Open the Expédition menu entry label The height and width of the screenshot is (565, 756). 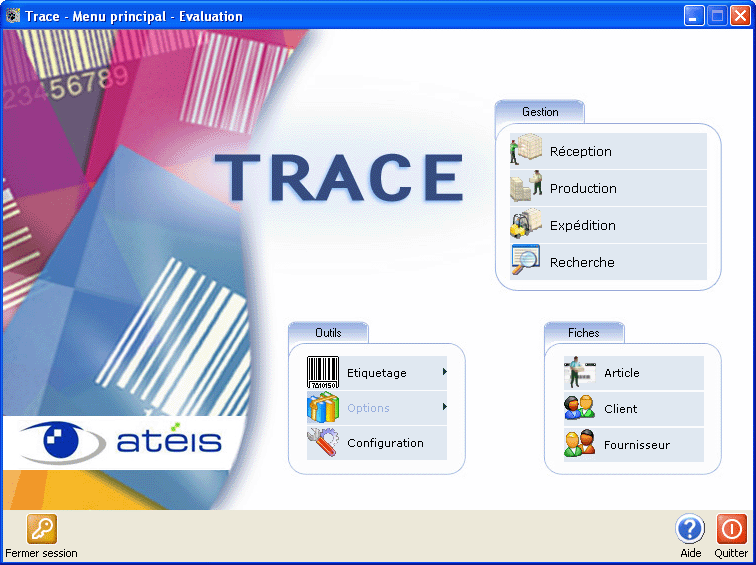(582, 226)
